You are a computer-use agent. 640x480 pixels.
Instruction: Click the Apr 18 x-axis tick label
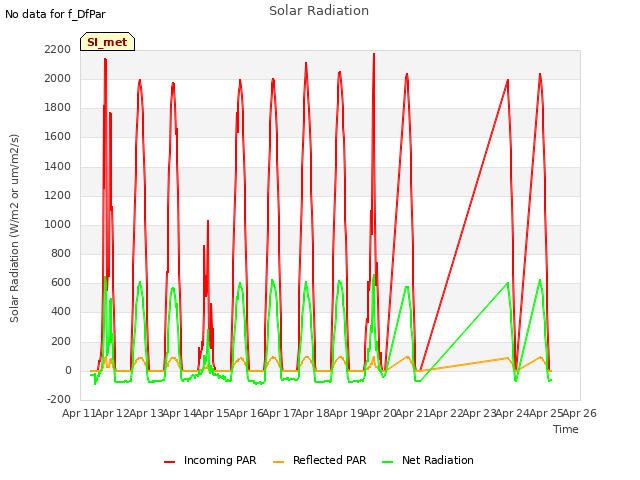[x=312, y=413]
